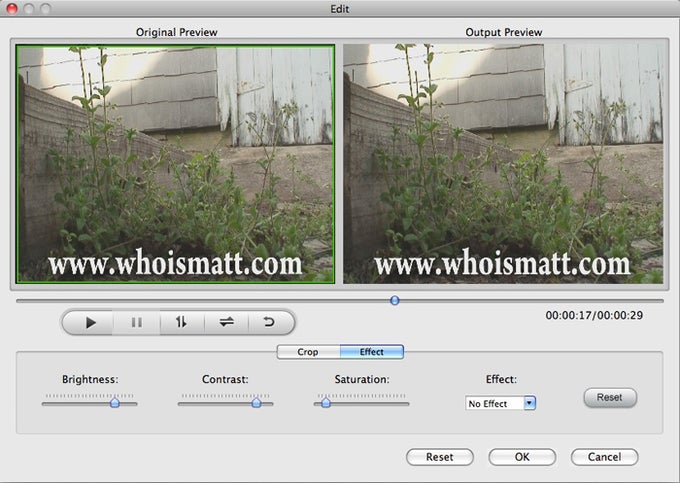The height and width of the screenshot is (483, 680).
Task: Click the bottom Reset button beside OK
Action: (440, 457)
